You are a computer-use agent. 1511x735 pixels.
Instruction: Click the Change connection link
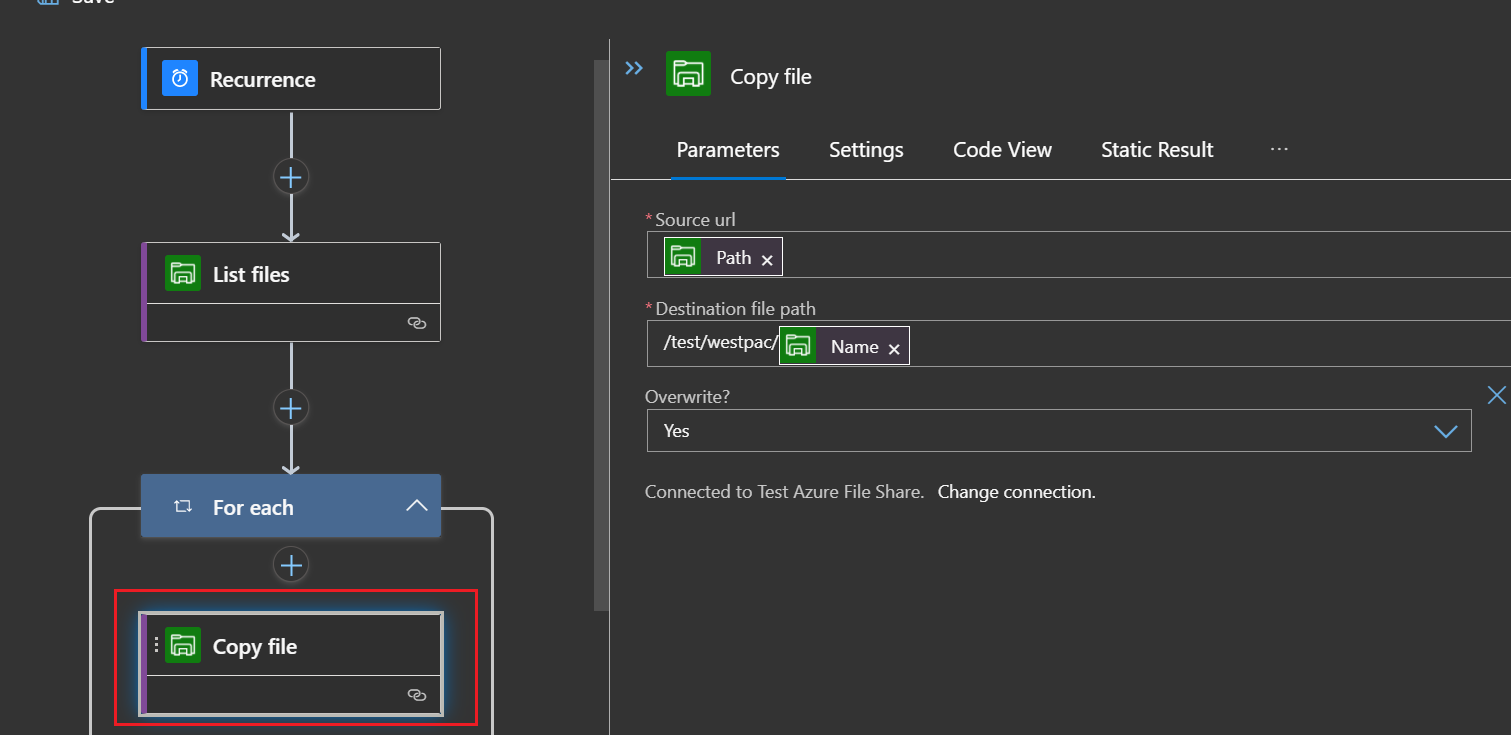click(x=1015, y=491)
